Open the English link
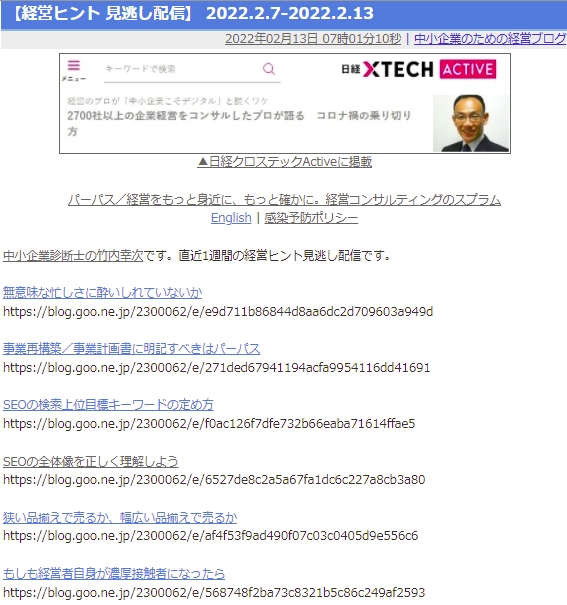 pyautogui.click(x=231, y=218)
